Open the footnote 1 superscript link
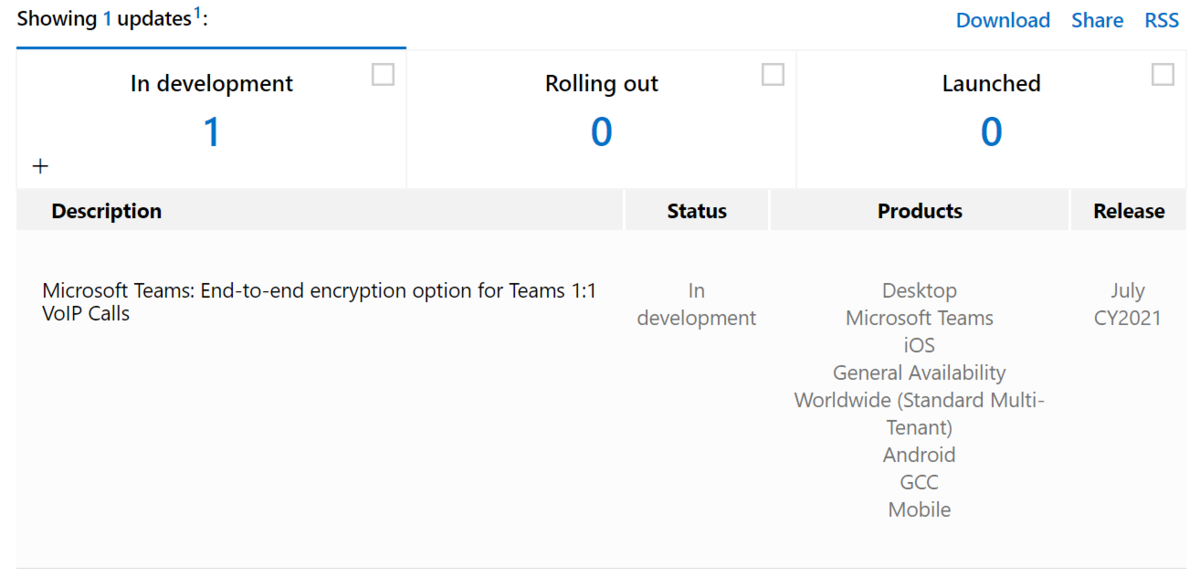 pyautogui.click(x=198, y=13)
